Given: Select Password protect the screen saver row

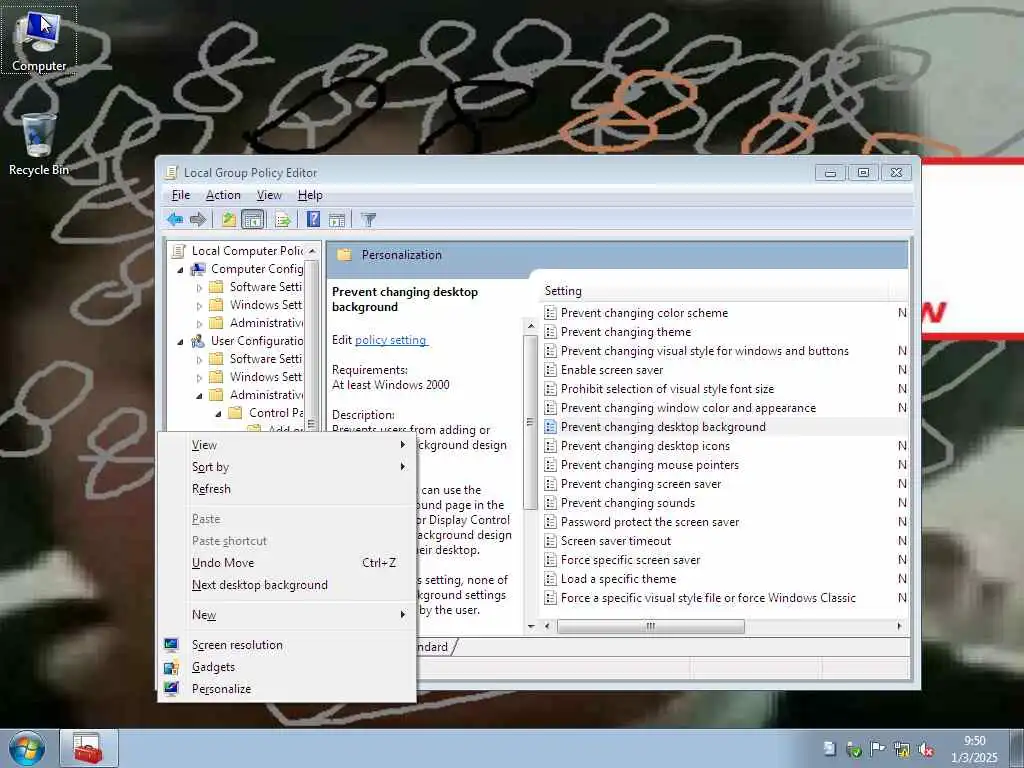Looking at the screenshot, I should pos(724,522).
